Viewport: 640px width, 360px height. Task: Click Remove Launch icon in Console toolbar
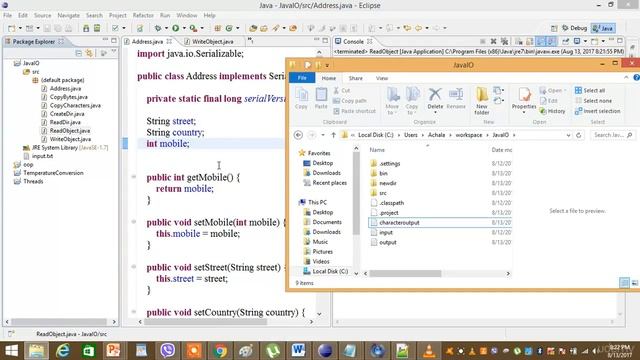(x=493, y=41)
